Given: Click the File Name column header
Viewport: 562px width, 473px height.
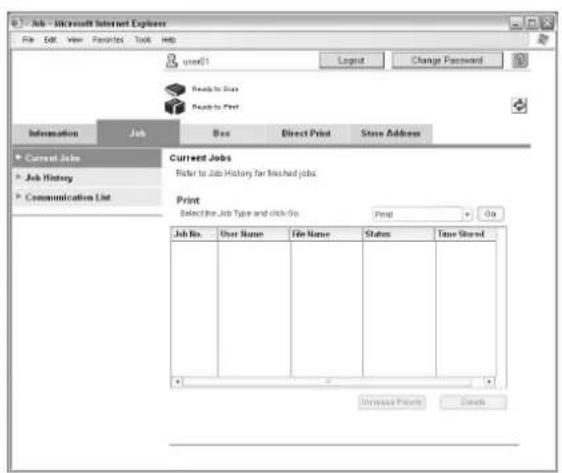Looking at the screenshot, I should (x=326, y=234).
